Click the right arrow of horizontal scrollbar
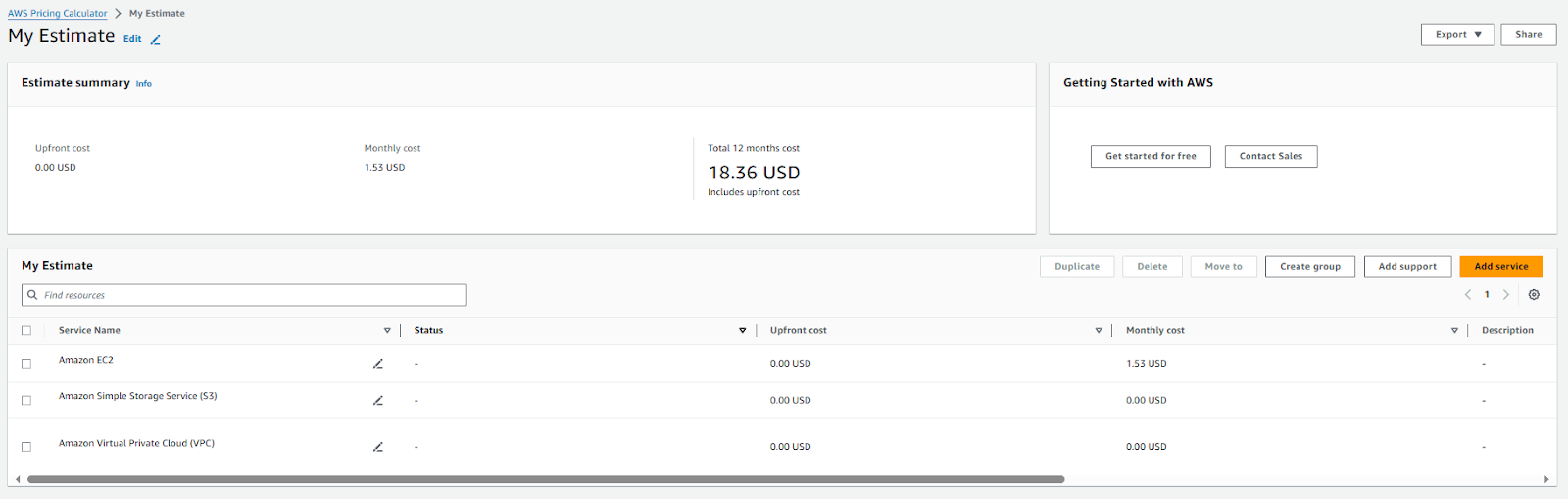The width and height of the screenshot is (1568, 499). click(x=1546, y=479)
